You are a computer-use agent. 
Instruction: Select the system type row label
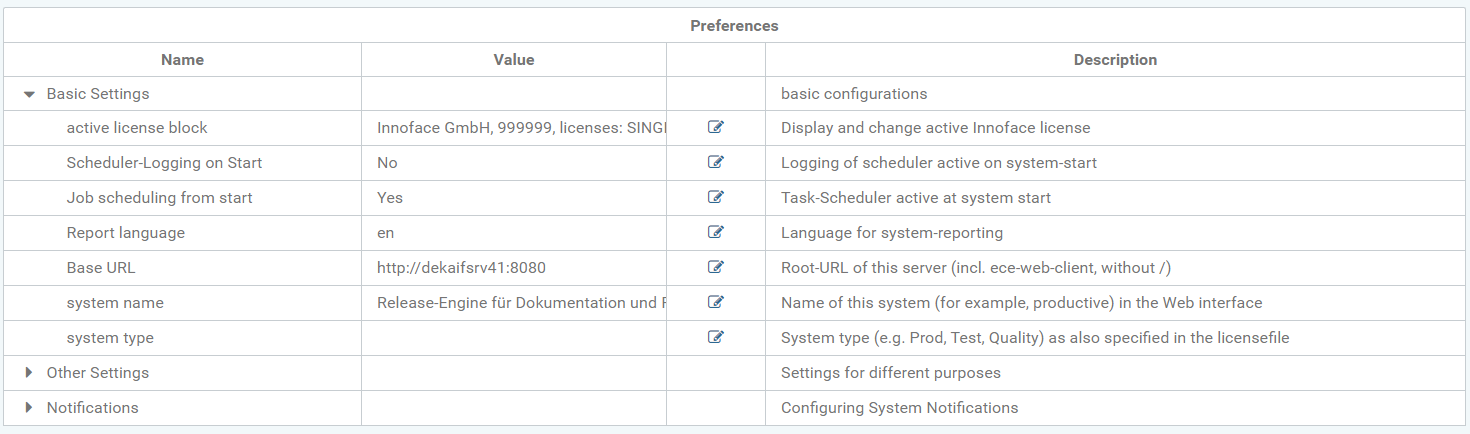(110, 338)
